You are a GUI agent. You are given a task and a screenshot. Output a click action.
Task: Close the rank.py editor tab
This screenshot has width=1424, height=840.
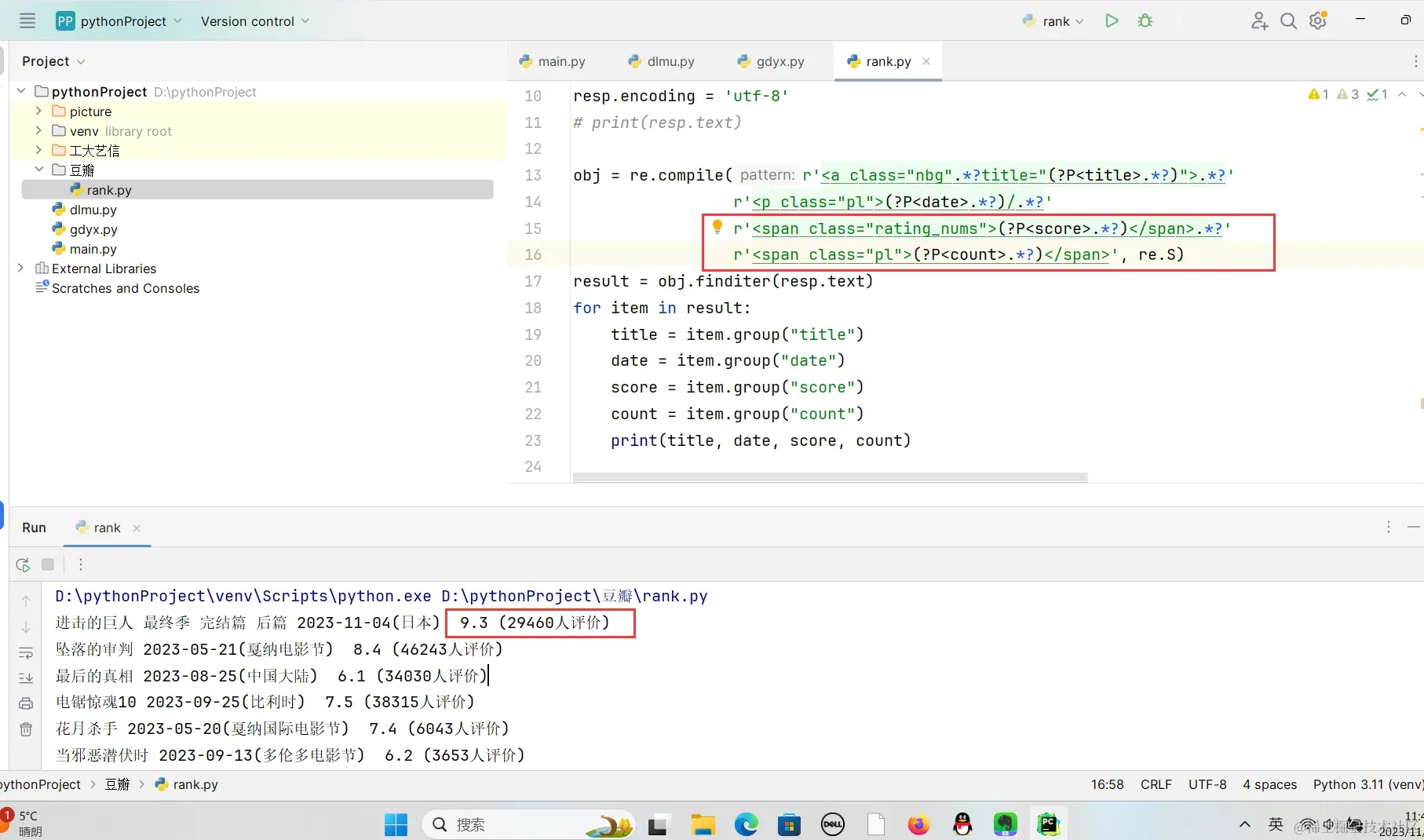click(926, 61)
